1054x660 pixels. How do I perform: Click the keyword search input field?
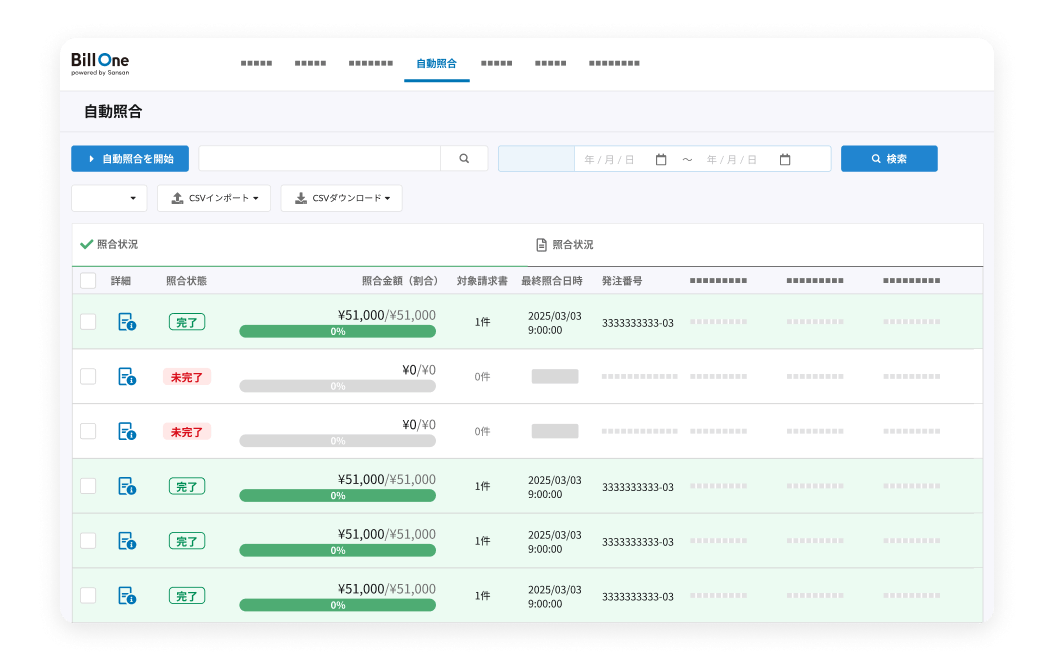(319, 159)
